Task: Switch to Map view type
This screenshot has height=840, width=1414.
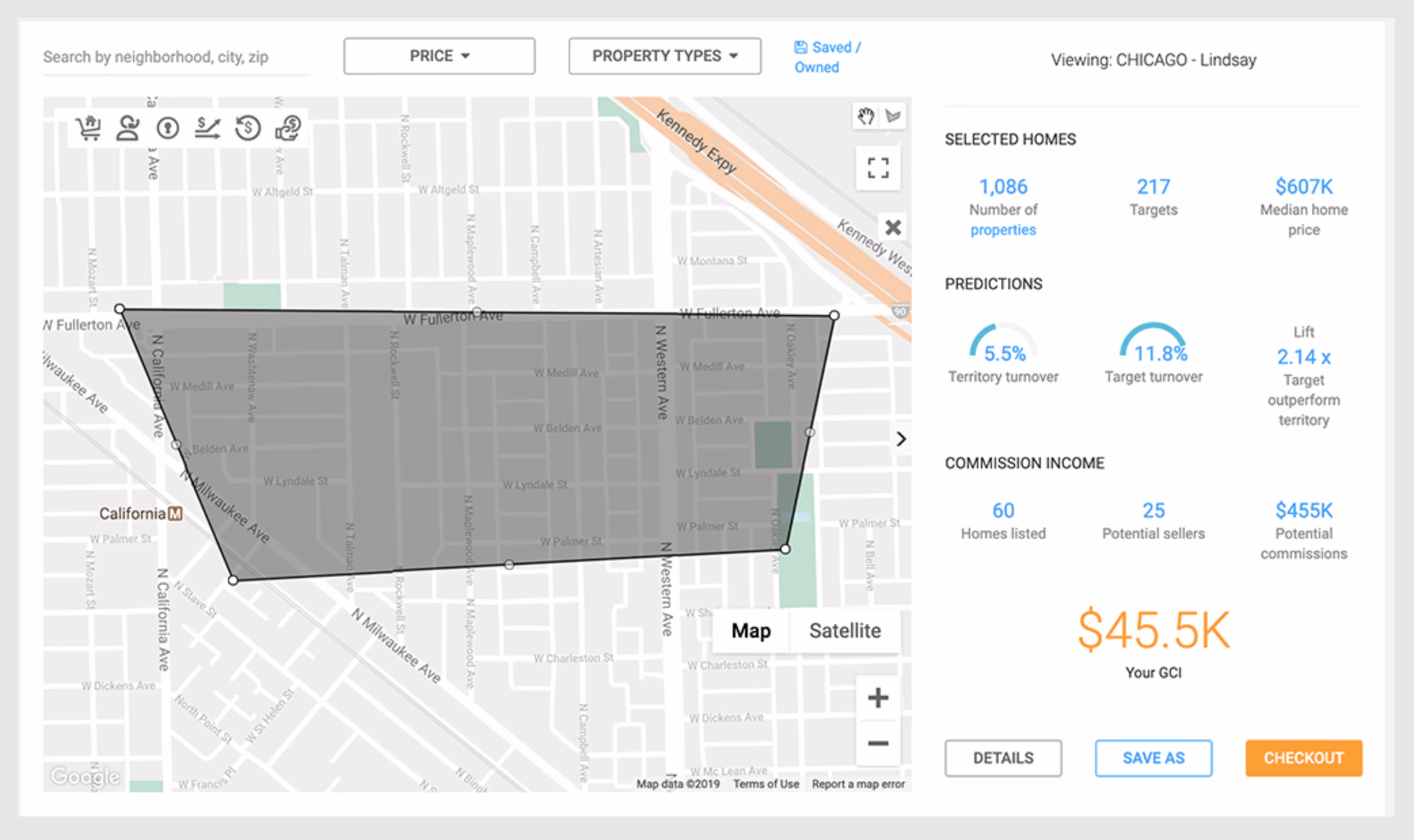Action: pos(751,631)
